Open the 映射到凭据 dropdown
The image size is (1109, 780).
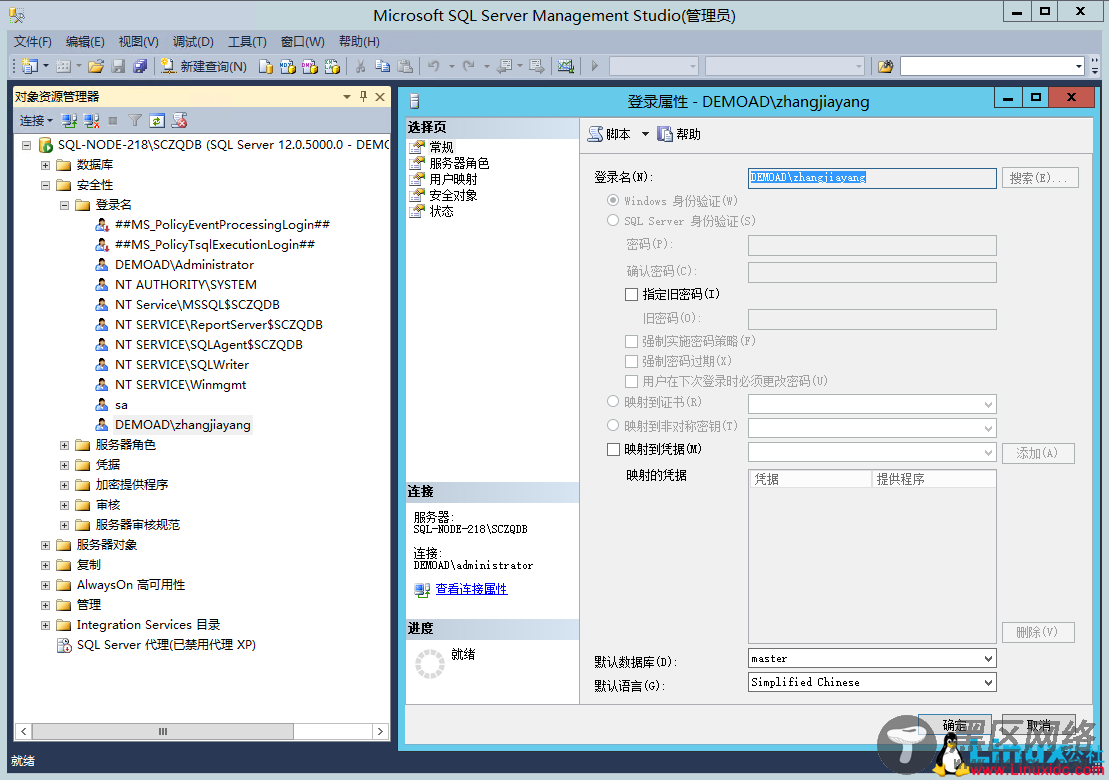[x=988, y=452]
